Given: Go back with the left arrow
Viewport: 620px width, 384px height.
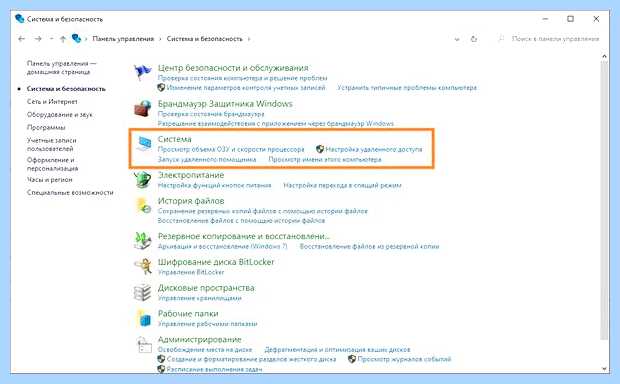Looking at the screenshot, I should click(22, 39).
